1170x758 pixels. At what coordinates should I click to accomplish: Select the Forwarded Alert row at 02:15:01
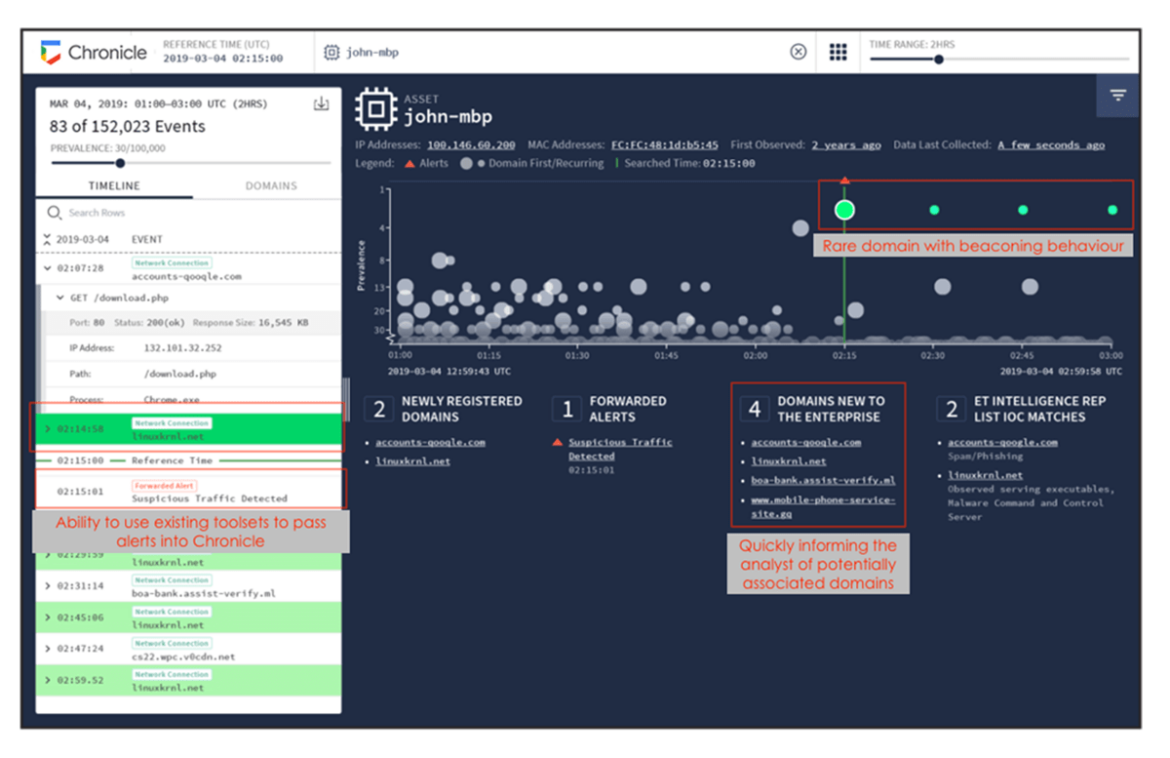pos(189,492)
